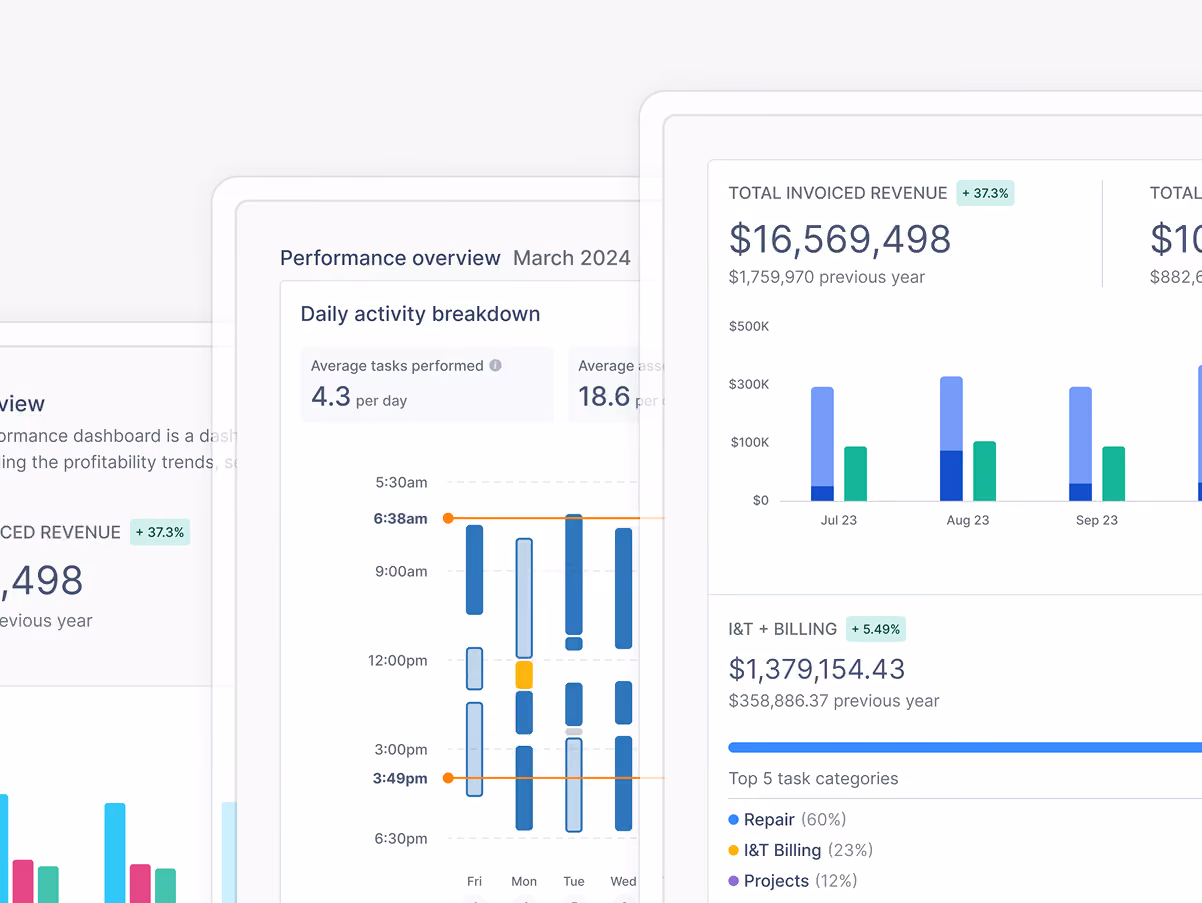Click the +5.49% badge next to I&T + Billing

pos(876,629)
